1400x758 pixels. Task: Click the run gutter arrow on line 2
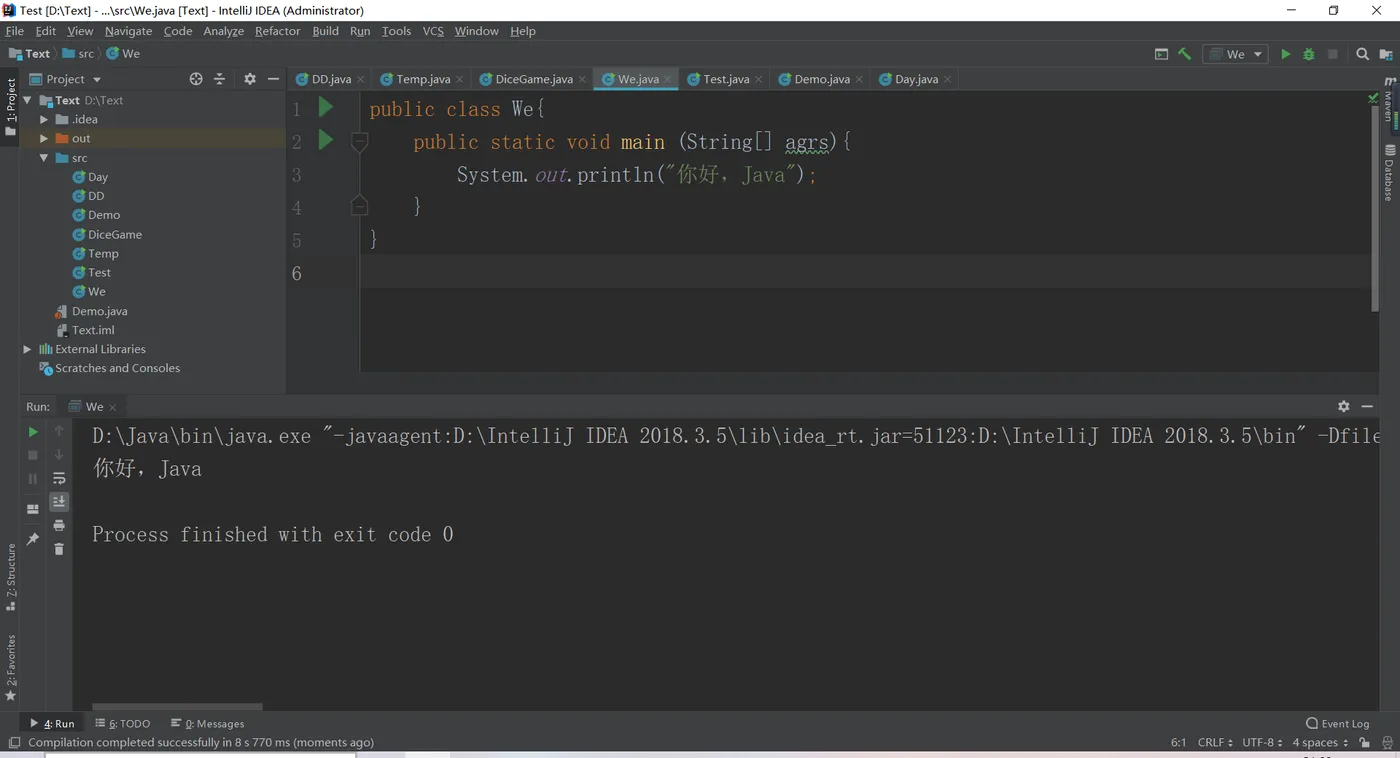(x=325, y=140)
